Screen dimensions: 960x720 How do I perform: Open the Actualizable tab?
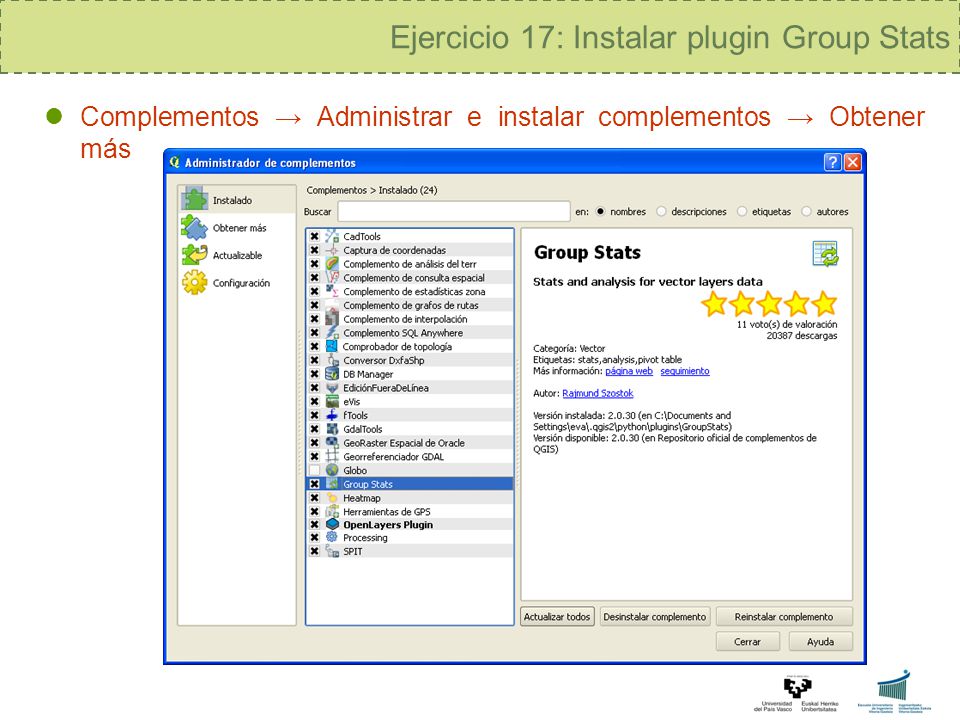point(237,255)
